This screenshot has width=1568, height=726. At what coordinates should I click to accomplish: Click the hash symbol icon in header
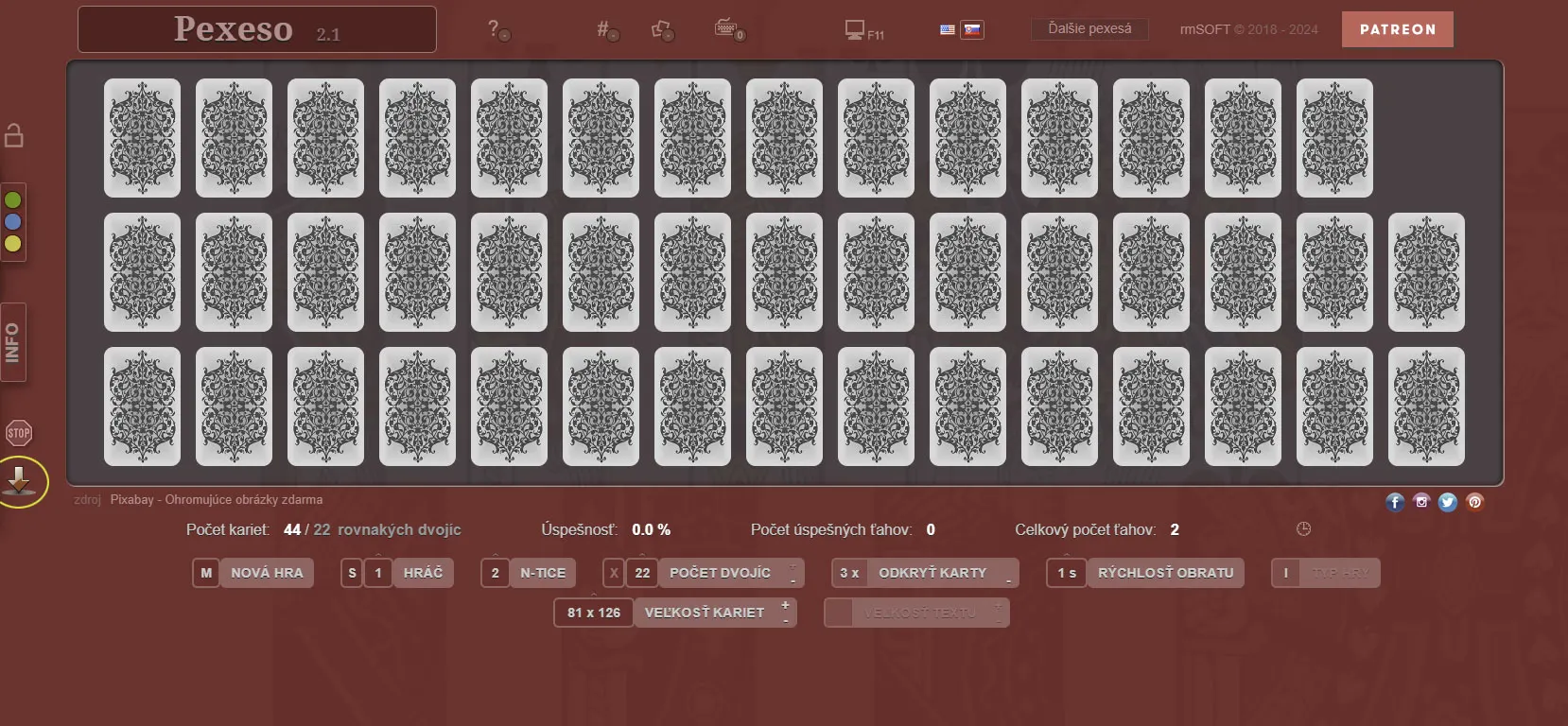click(x=605, y=30)
